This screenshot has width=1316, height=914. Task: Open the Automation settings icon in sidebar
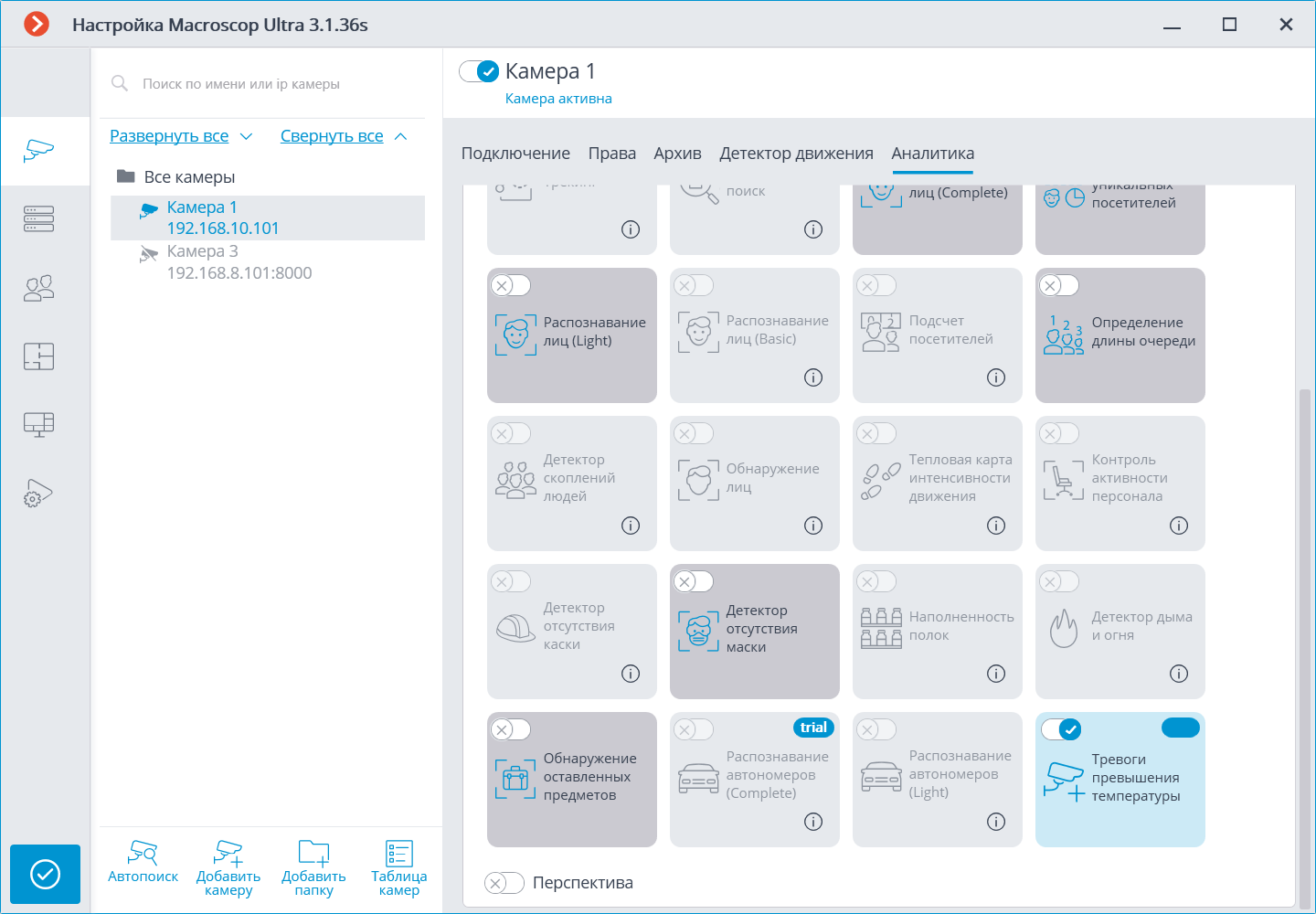coord(39,494)
